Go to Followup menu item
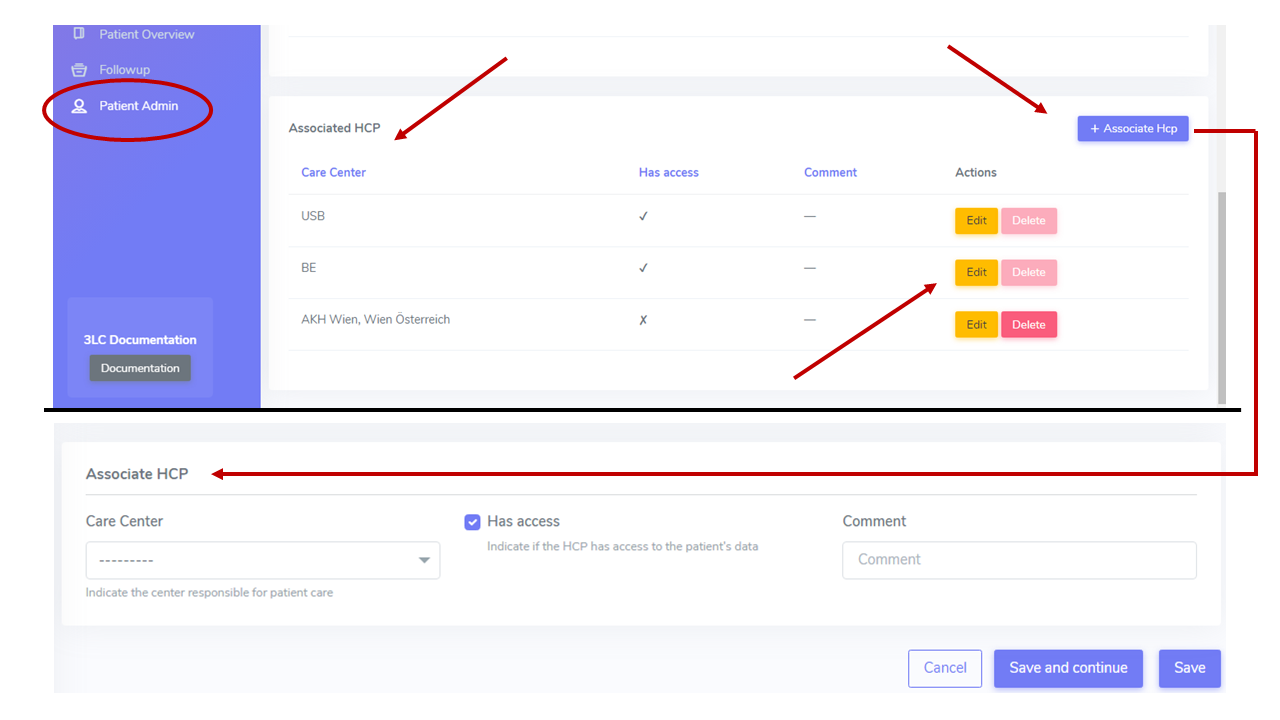This screenshot has height=720, width=1280. [124, 70]
